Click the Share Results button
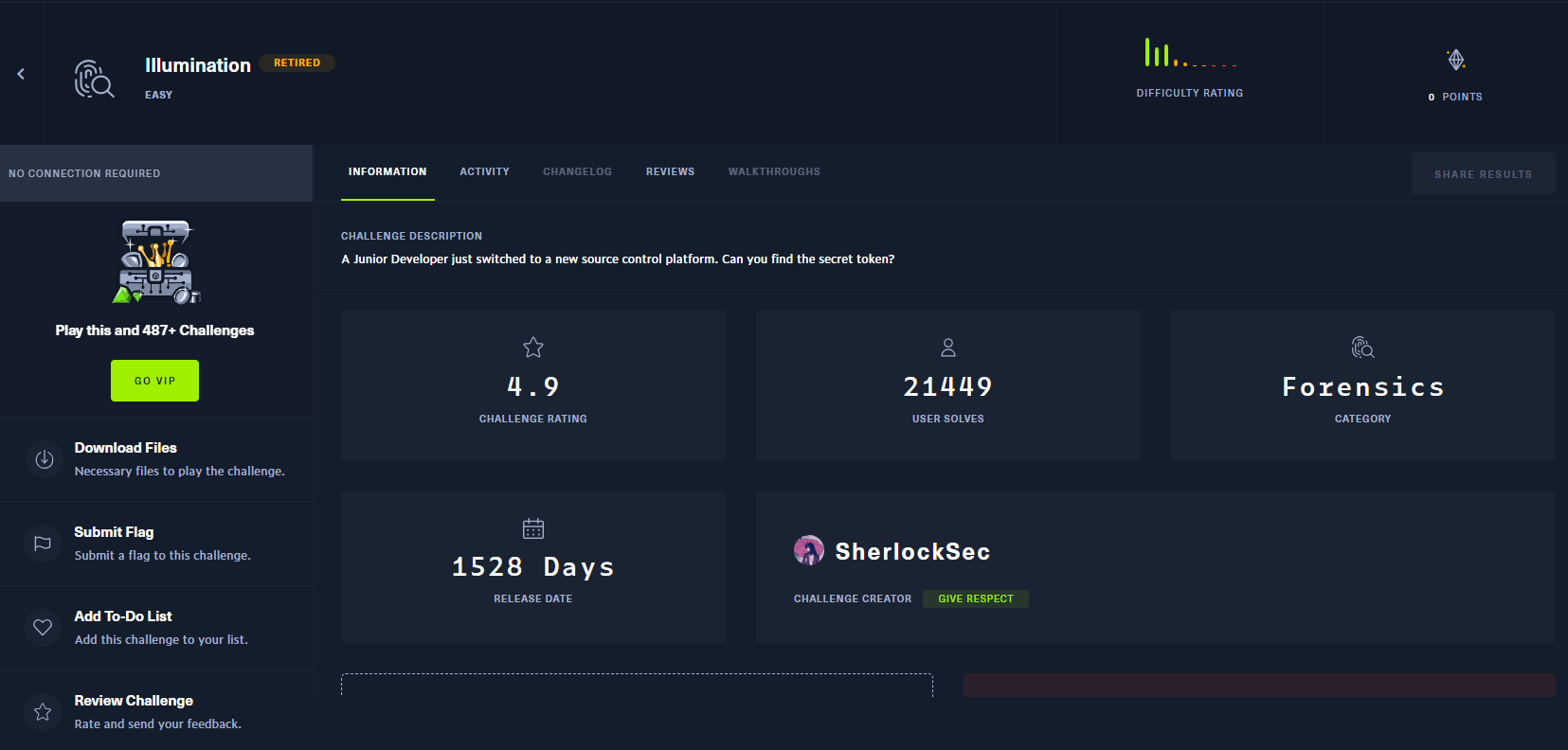 point(1483,174)
